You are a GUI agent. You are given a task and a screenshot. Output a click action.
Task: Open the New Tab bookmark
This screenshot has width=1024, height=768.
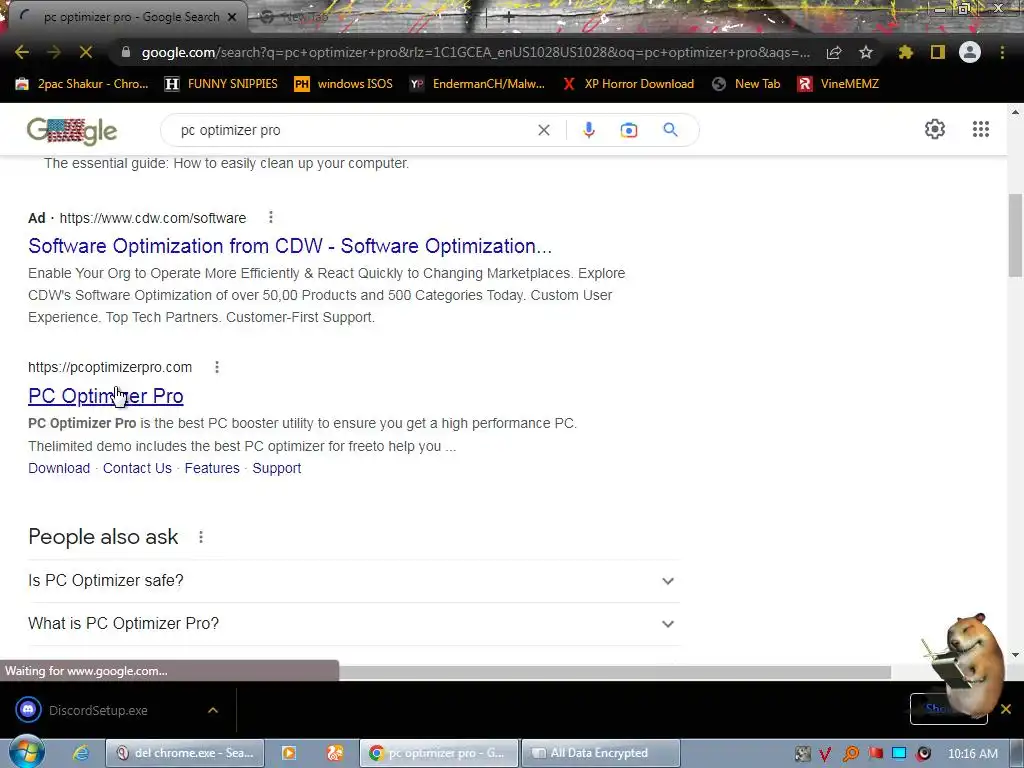click(x=746, y=84)
